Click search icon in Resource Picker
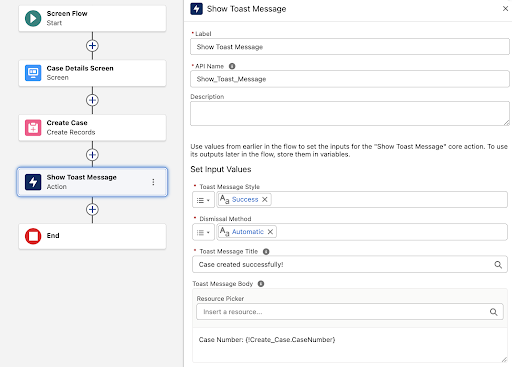512x367 pixels. click(x=493, y=312)
